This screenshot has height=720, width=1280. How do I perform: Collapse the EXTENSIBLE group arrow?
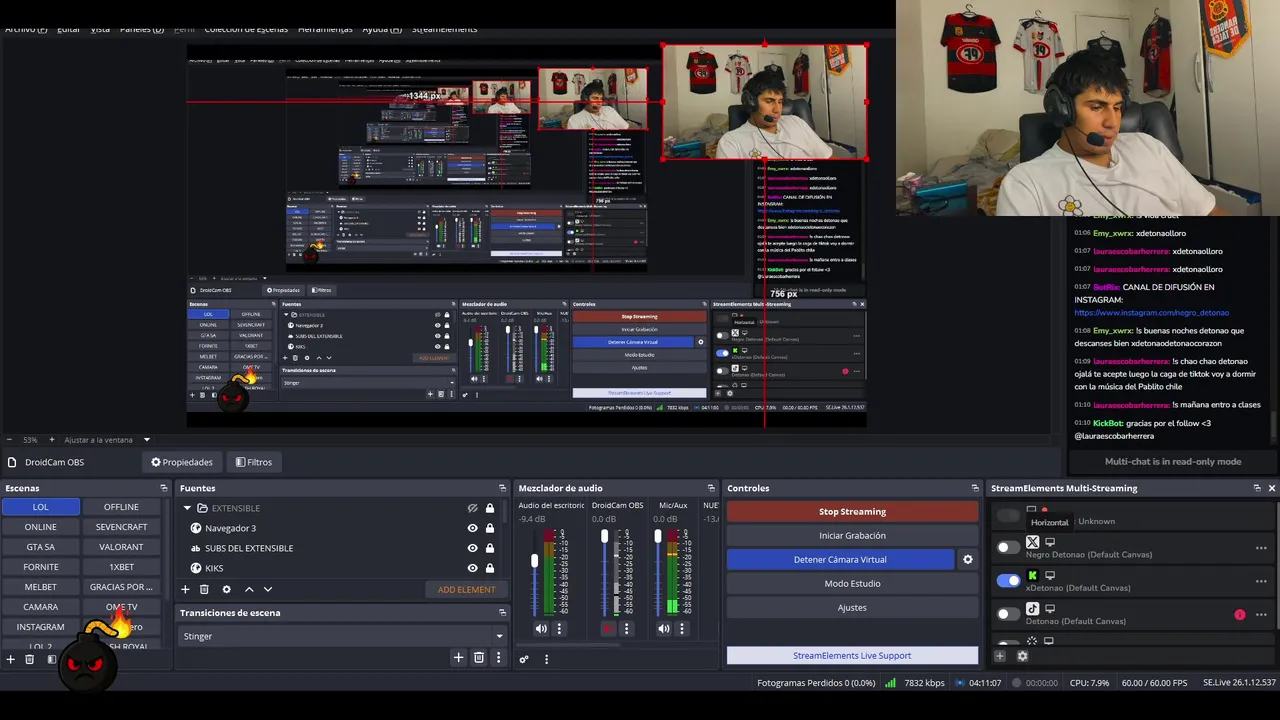point(187,508)
